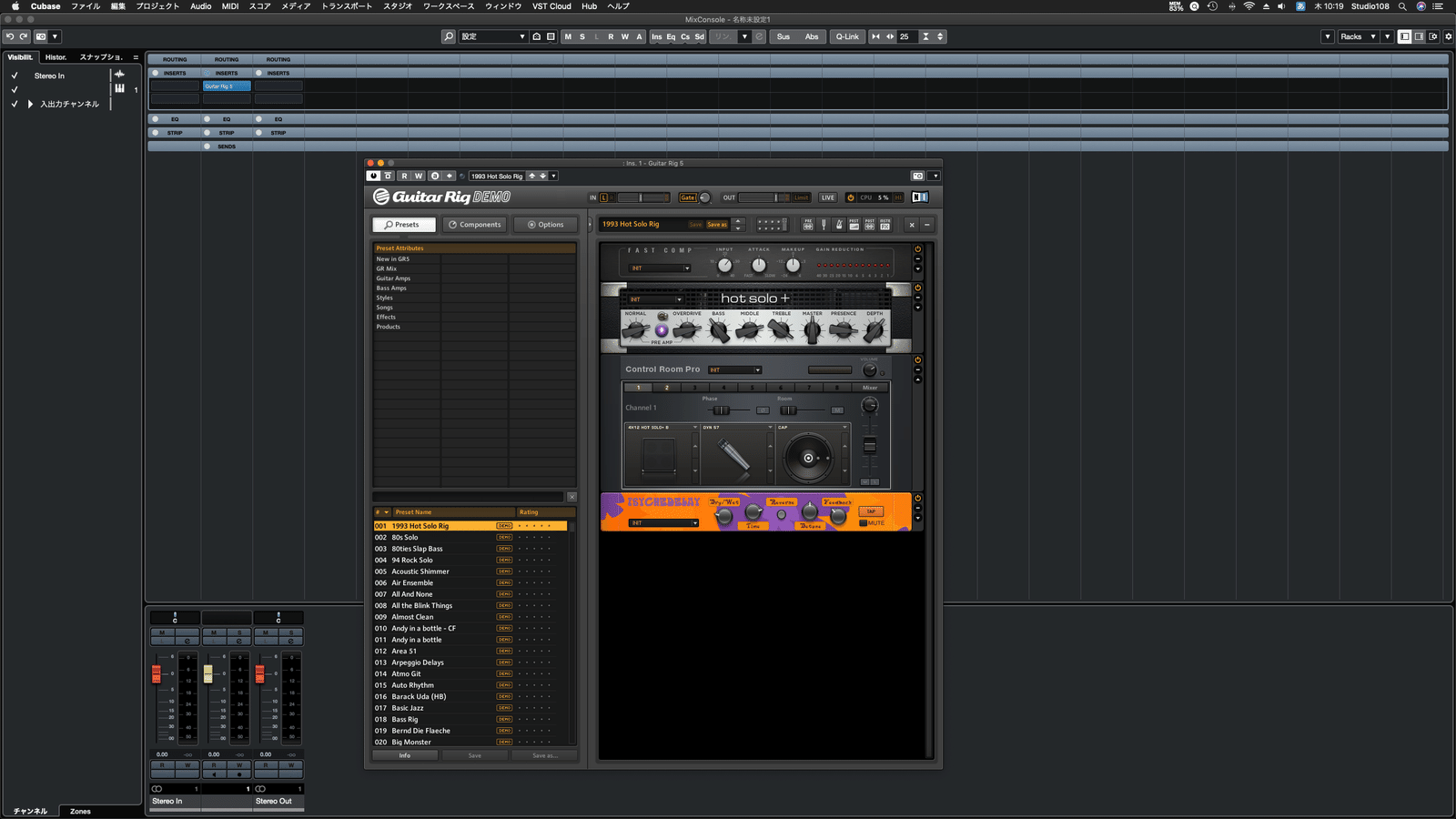This screenshot has height=819, width=1456.
Task: Switch to the Components tab
Action: (474, 225)
